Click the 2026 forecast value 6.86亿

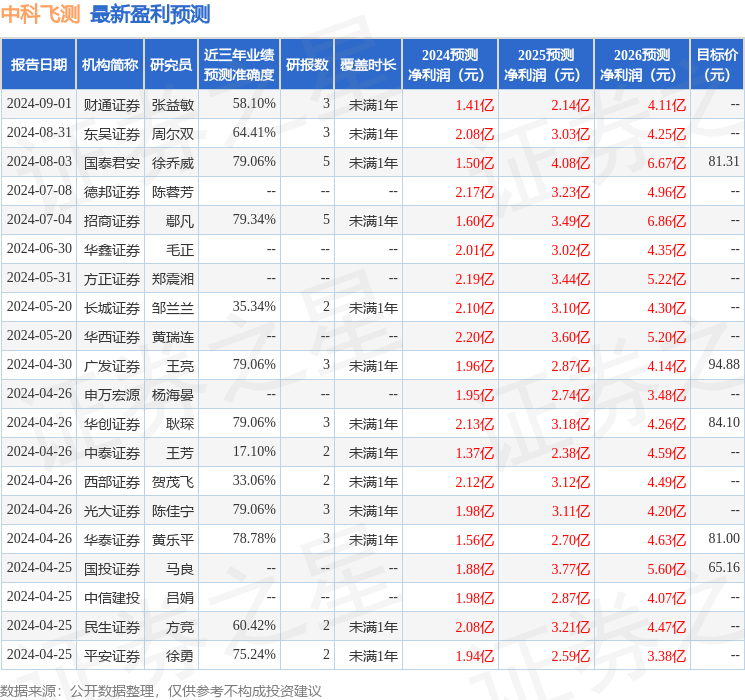(666, 221)
